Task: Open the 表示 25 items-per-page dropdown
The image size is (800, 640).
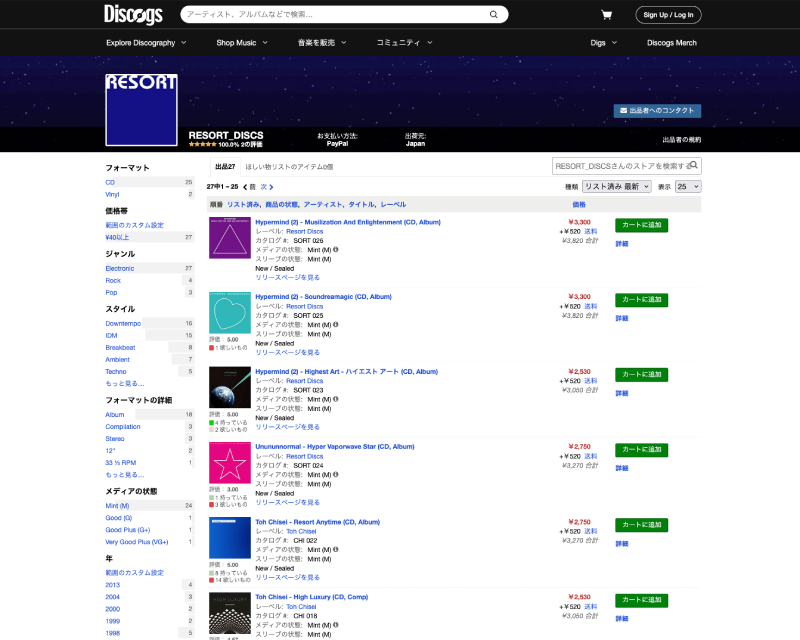Action: tap(688, 186)
